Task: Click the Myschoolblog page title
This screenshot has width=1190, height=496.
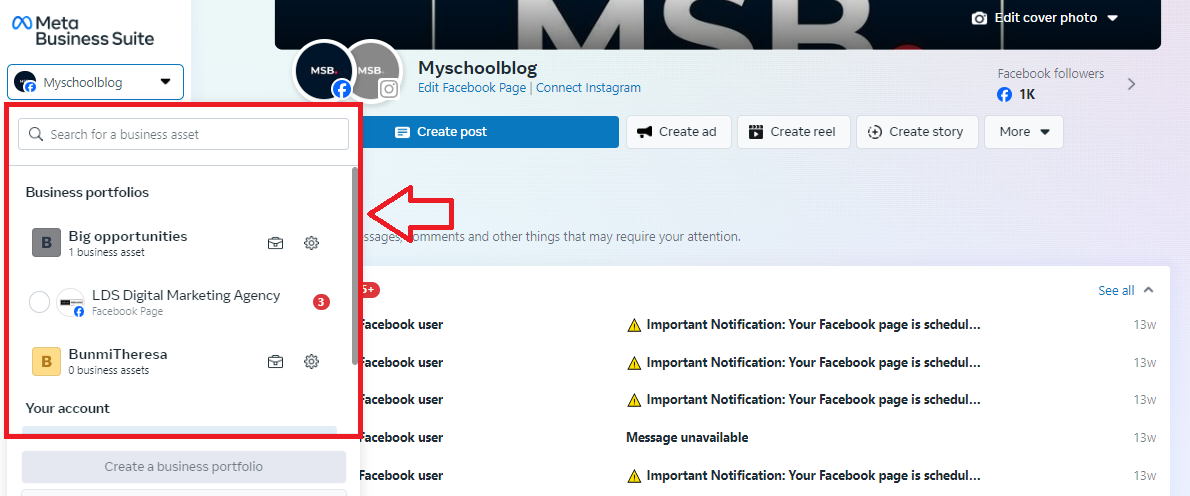Action: point(477,68)
